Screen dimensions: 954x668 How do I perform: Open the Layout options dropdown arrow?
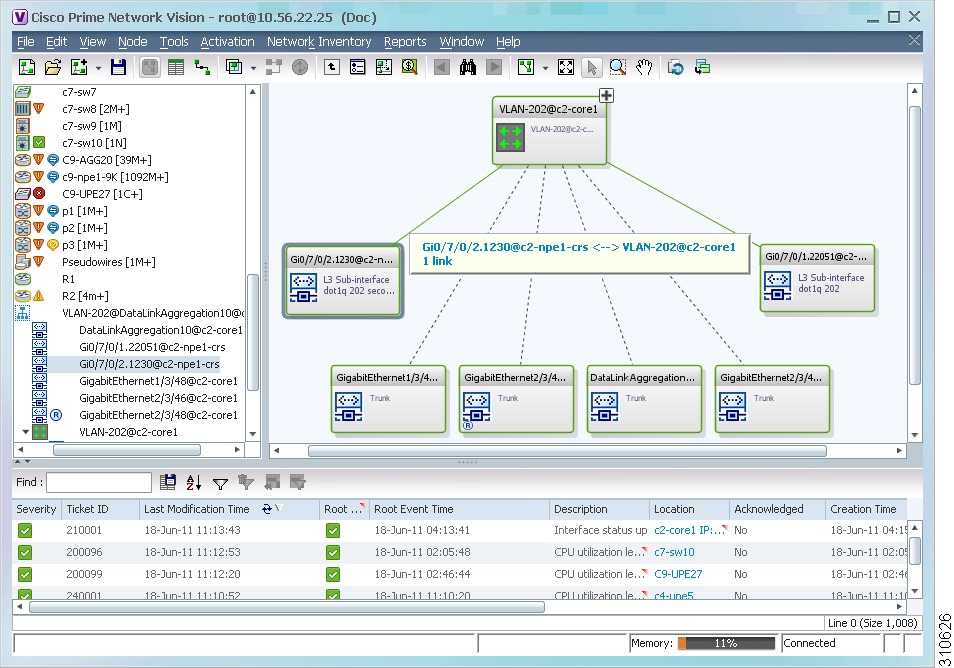[545, 68]
